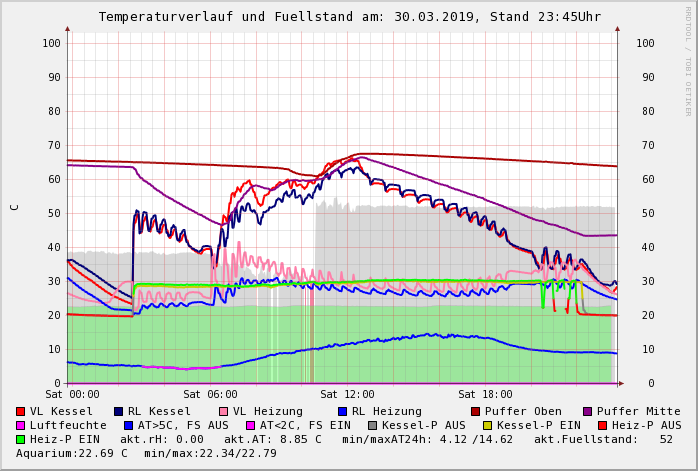Click the green Heiz-P EIN swatch
Viewport: 698px width, 471px height.
tap(21, 439)
